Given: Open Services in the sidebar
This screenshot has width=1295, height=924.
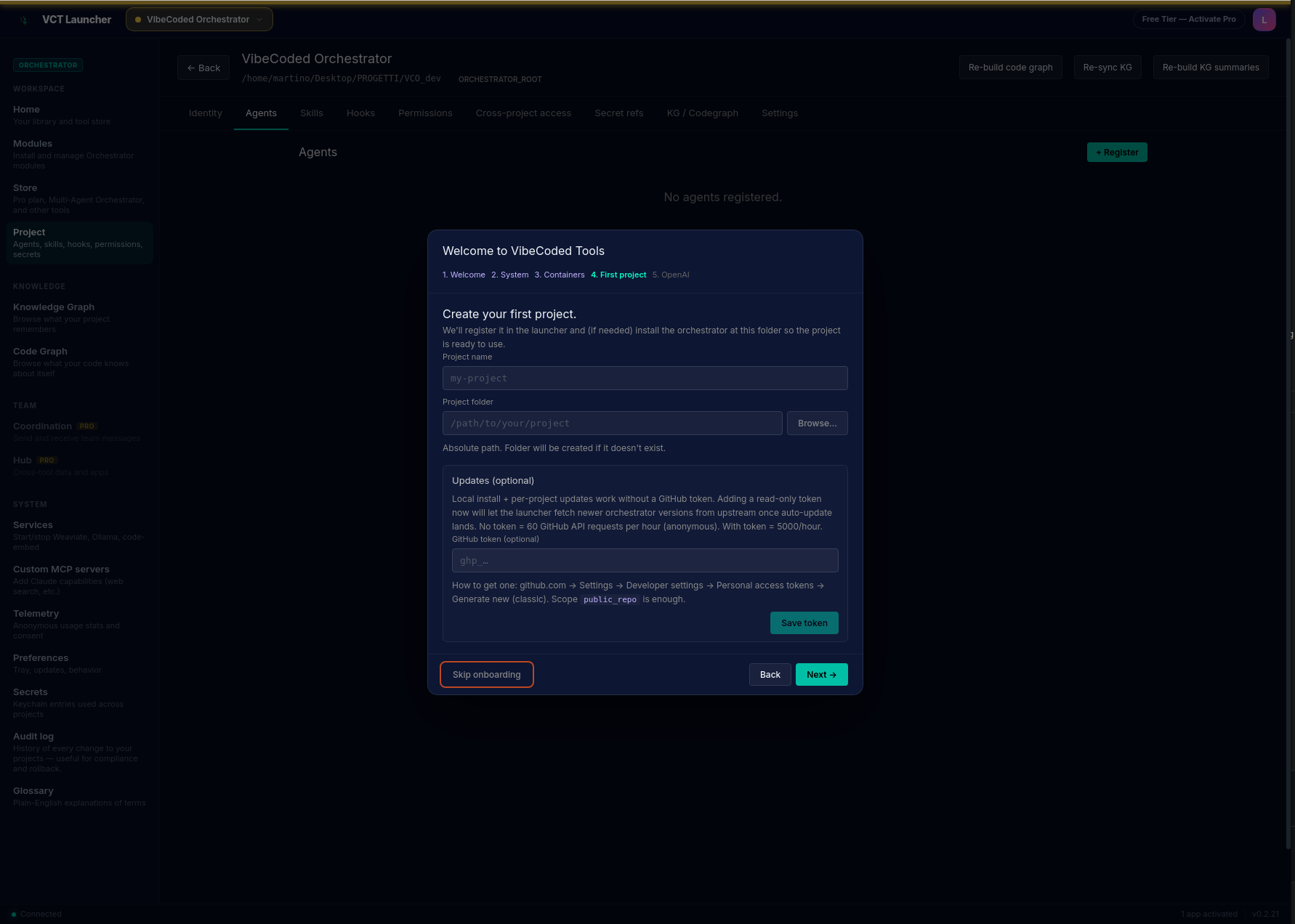Looking at the screenshot, I should pyautogui.click(x=79, y=535).
